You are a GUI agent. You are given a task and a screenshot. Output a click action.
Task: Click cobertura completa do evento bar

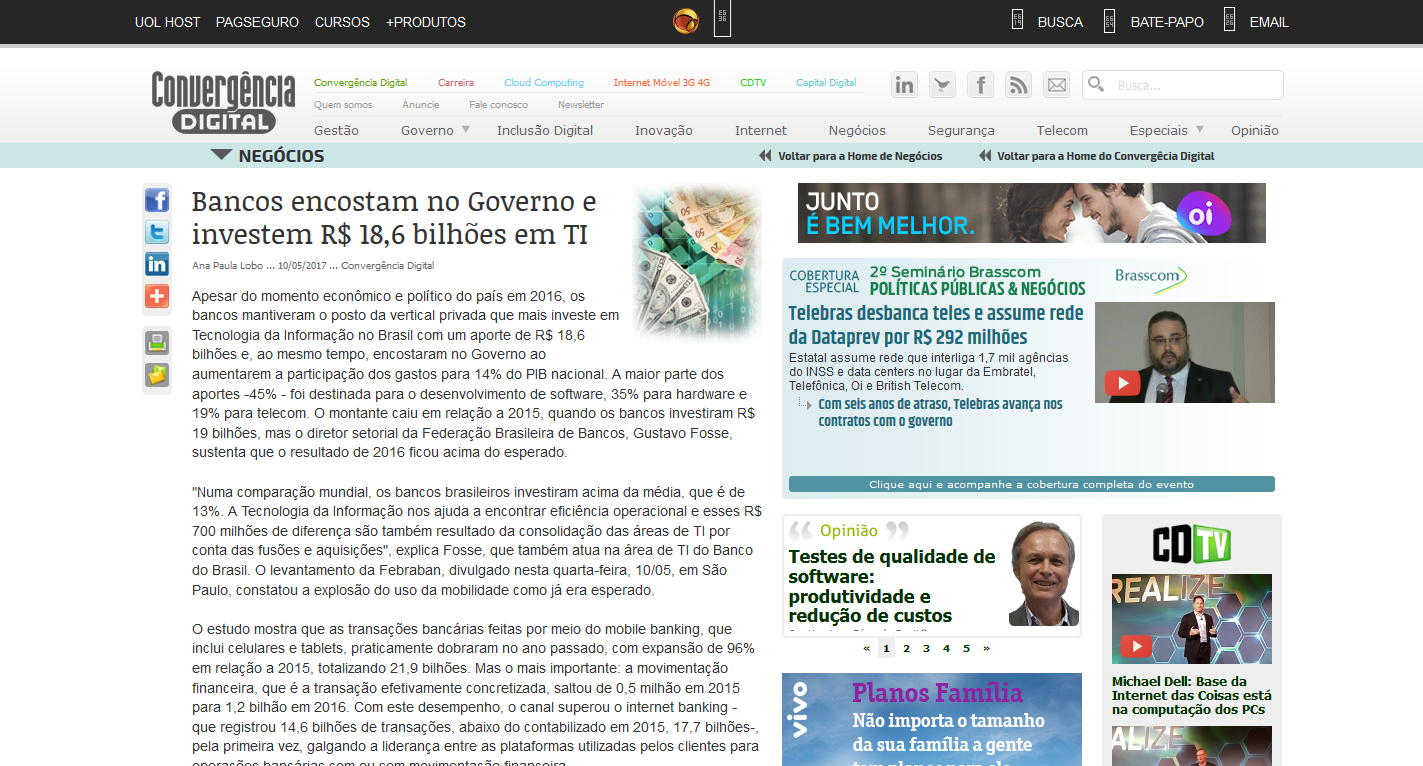[1032, 484]
